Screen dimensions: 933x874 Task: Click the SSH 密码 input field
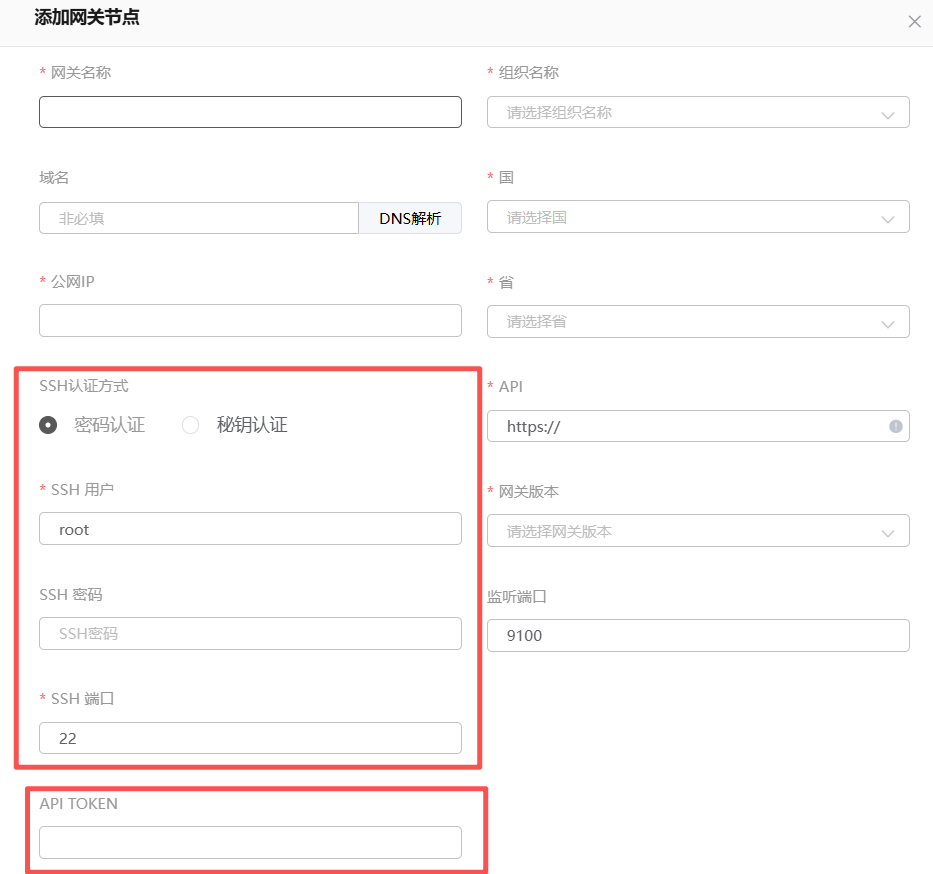[250, 633]
